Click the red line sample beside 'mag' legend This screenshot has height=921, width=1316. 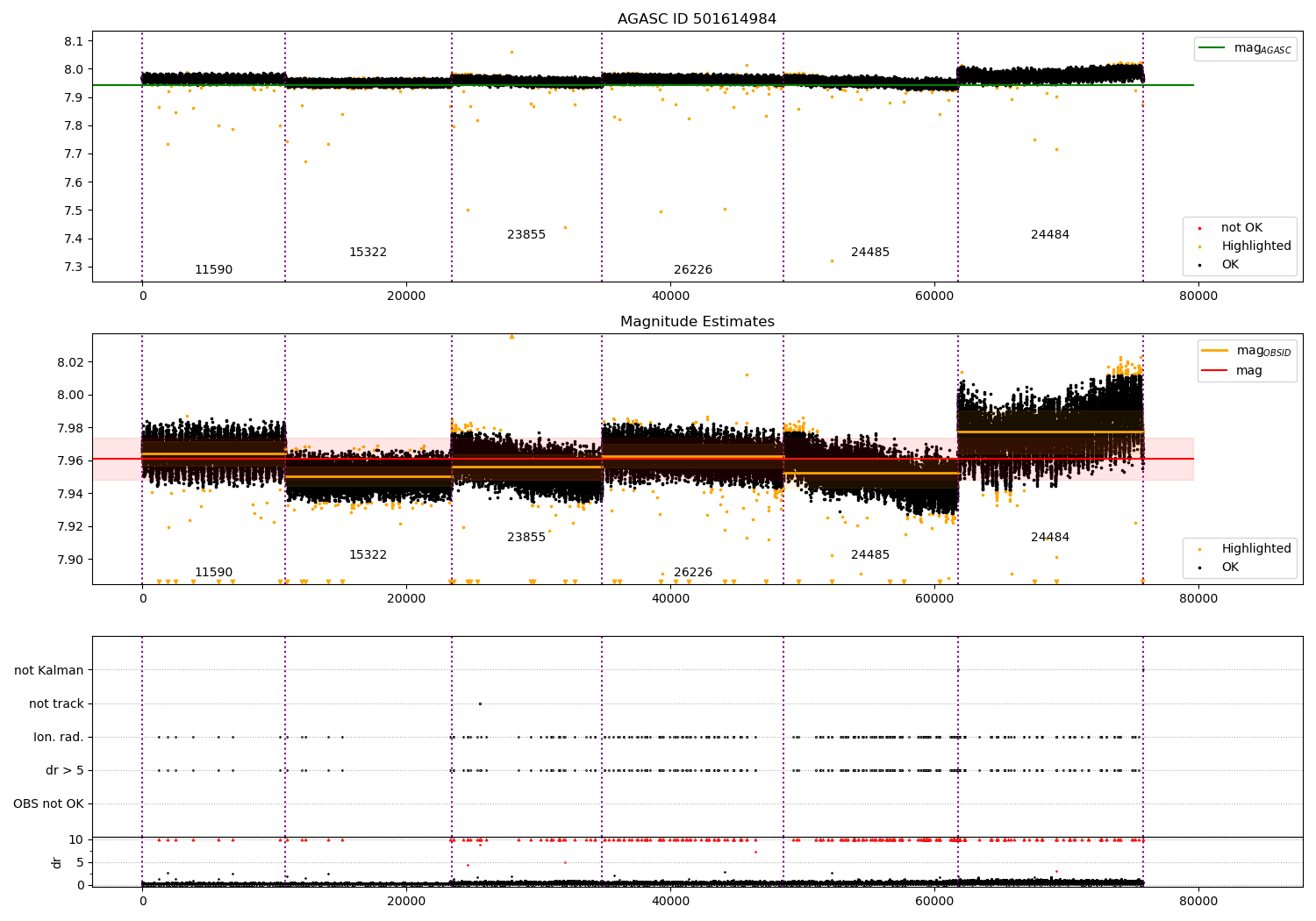pos(1215,371)
